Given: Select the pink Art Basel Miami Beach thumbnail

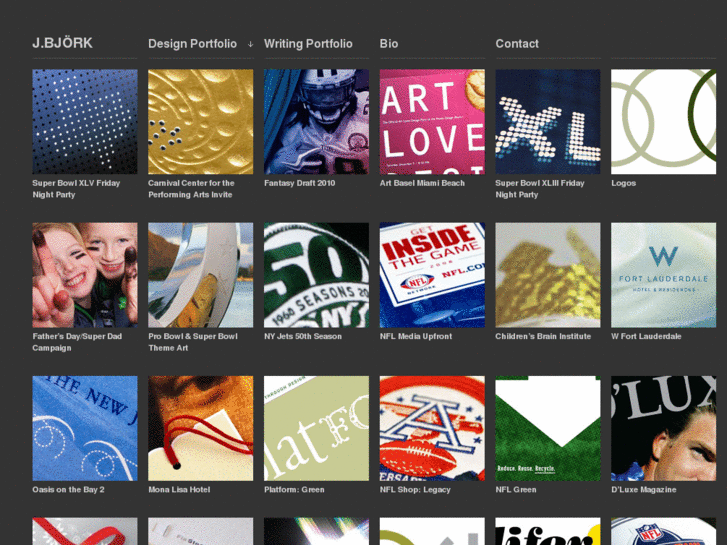Looking at the screenshot, I should click(432, 122).
